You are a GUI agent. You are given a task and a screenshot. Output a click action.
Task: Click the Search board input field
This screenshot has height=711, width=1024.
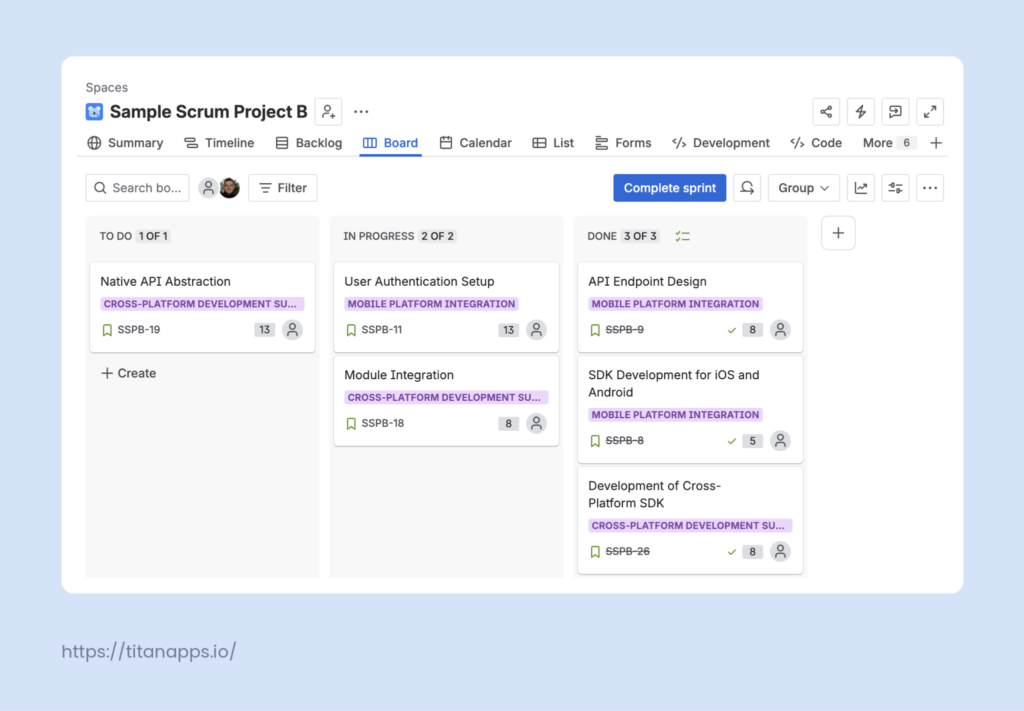138,188
